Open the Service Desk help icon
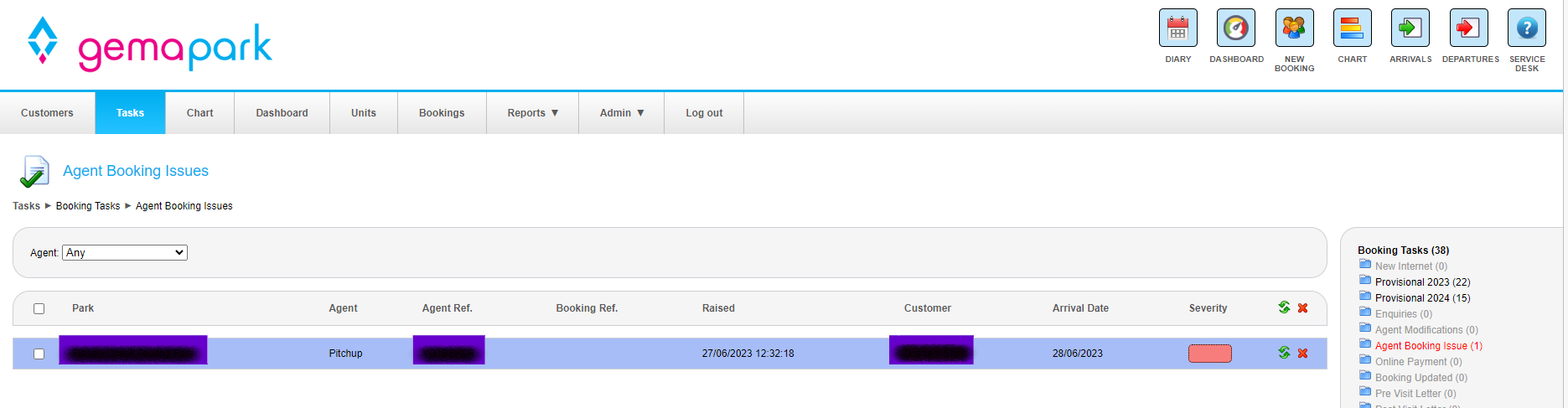The height and width of the screenshot is (408, 1568). (x=1526, y=28)
